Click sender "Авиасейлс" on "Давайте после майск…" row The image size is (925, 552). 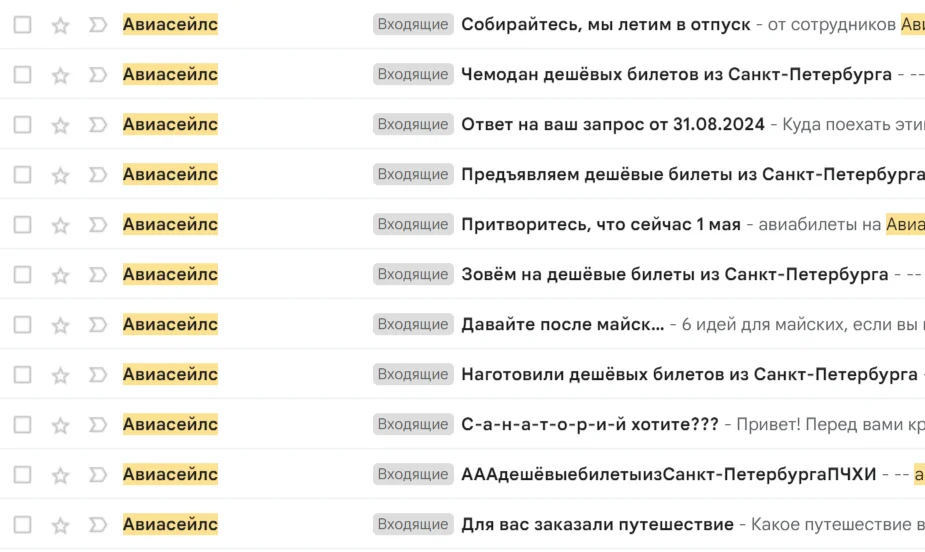point(170,325)
